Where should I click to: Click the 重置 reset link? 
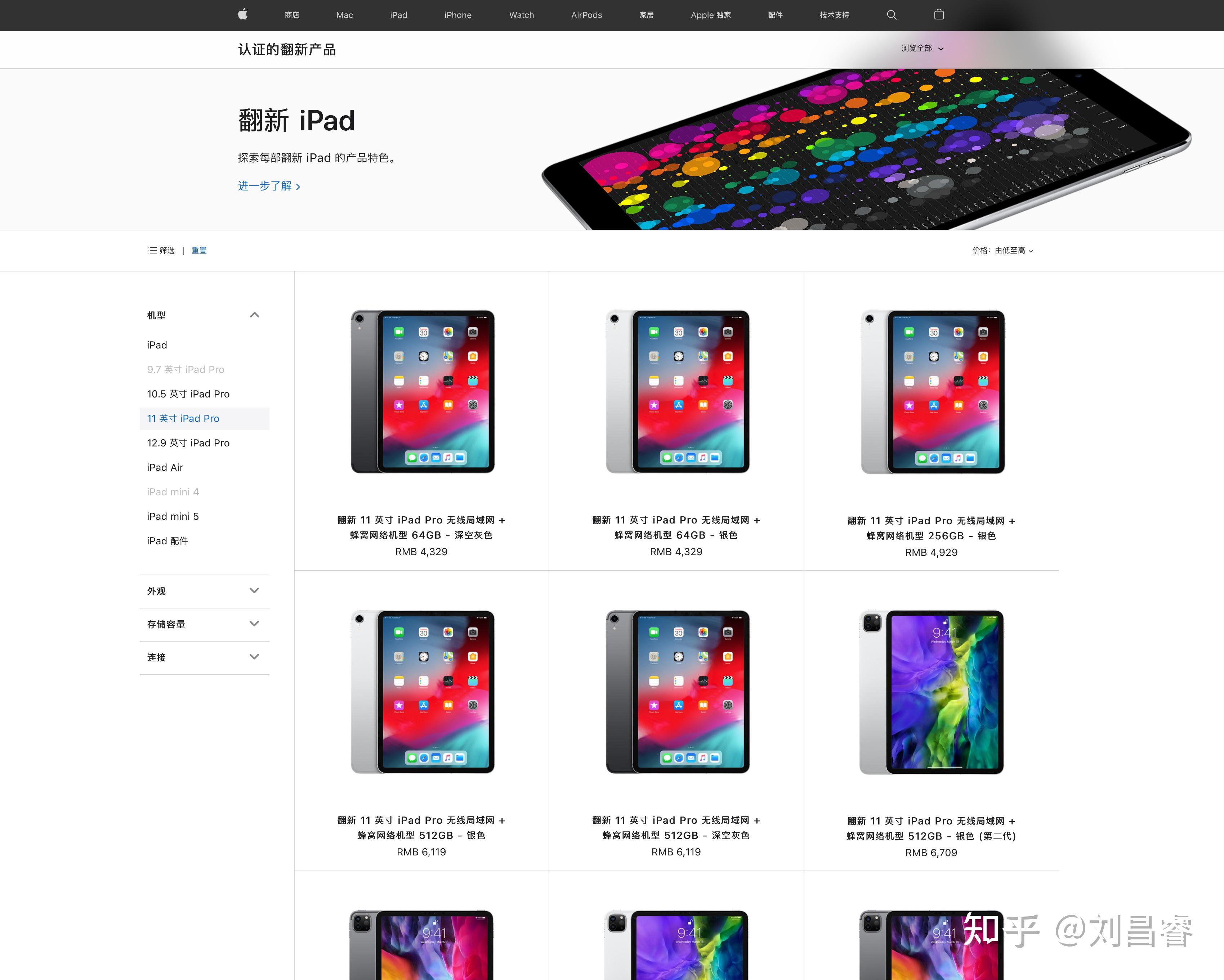199,250
